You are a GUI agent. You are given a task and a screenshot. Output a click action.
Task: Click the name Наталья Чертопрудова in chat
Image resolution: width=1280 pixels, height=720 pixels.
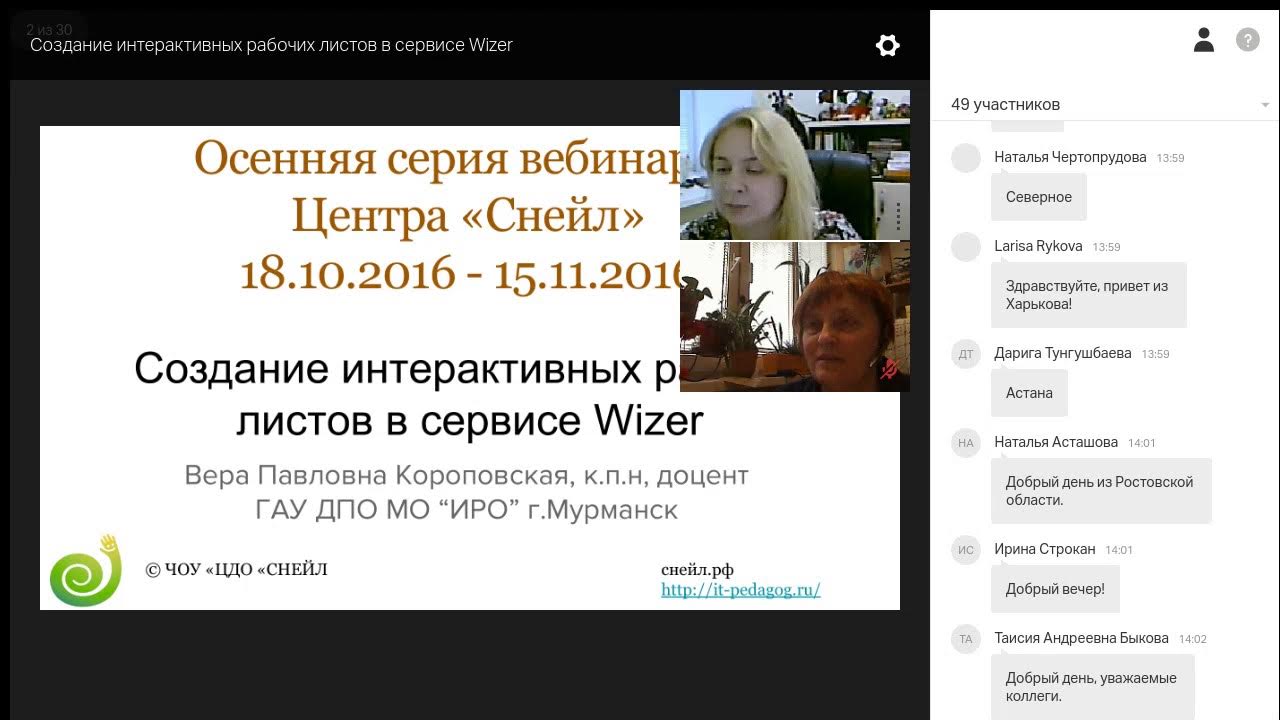click(1070, 158)
